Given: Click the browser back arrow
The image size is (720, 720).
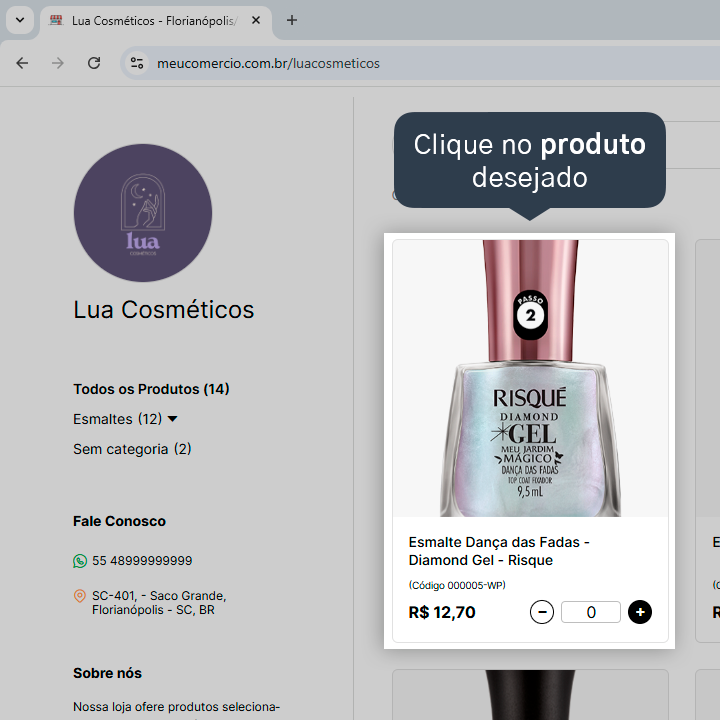Looking at the screenshot, I should (x=22, y=63).
